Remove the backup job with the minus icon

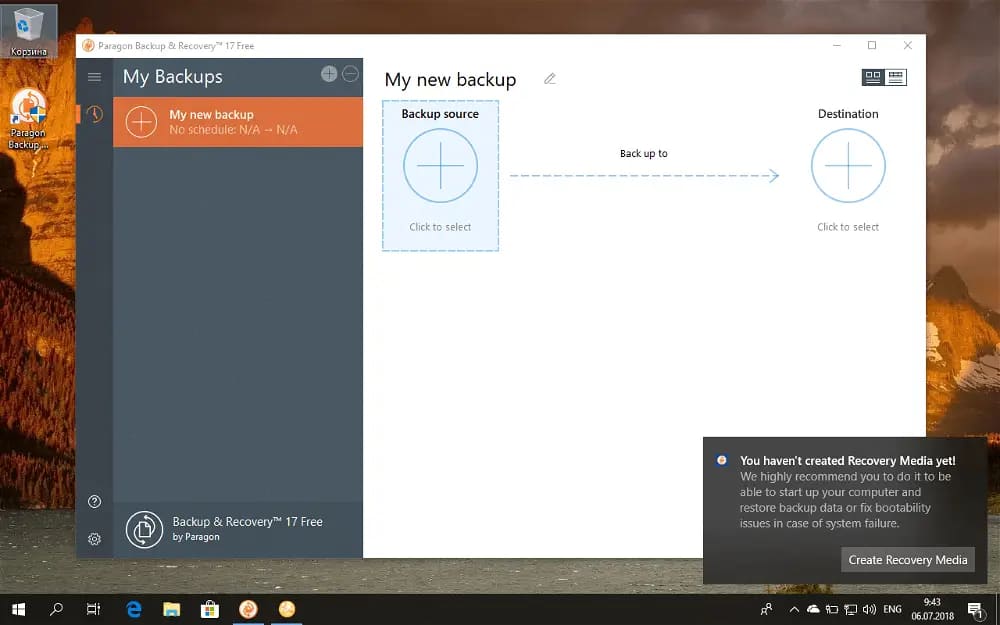click(x=350, y=74)
